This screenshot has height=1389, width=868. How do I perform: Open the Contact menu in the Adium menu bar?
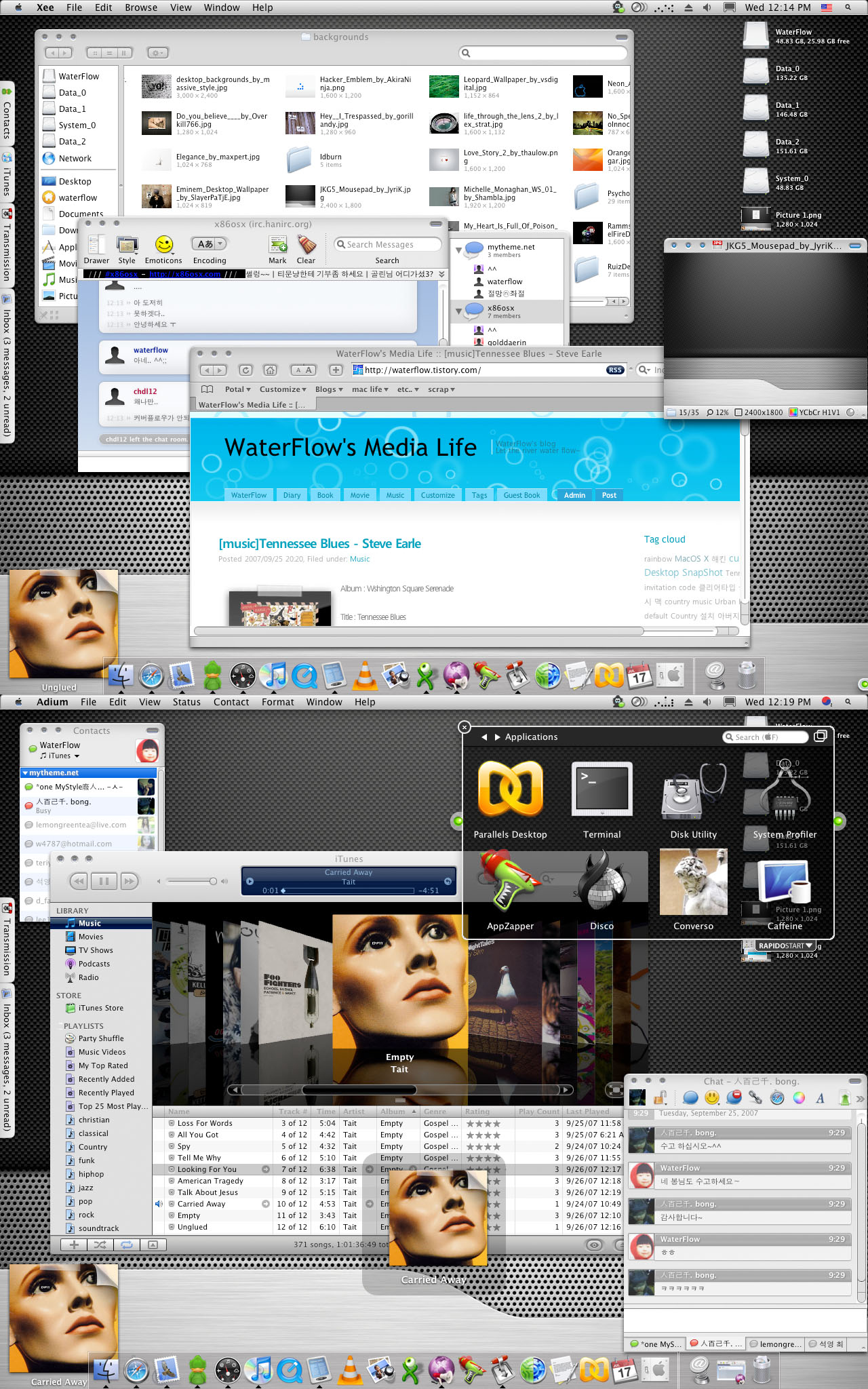231,702
